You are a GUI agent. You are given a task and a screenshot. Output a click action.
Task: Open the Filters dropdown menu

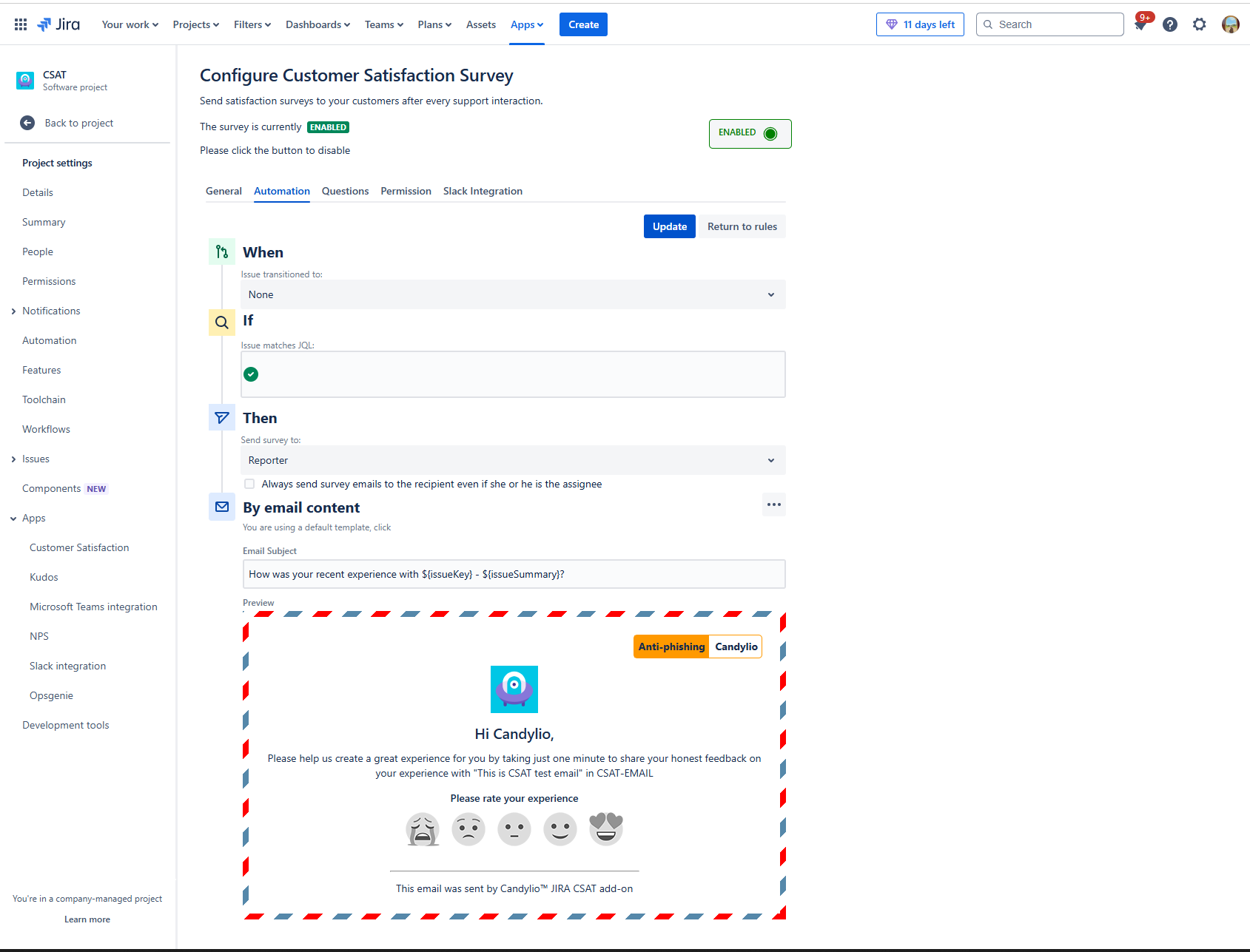(x=252, y=24)
